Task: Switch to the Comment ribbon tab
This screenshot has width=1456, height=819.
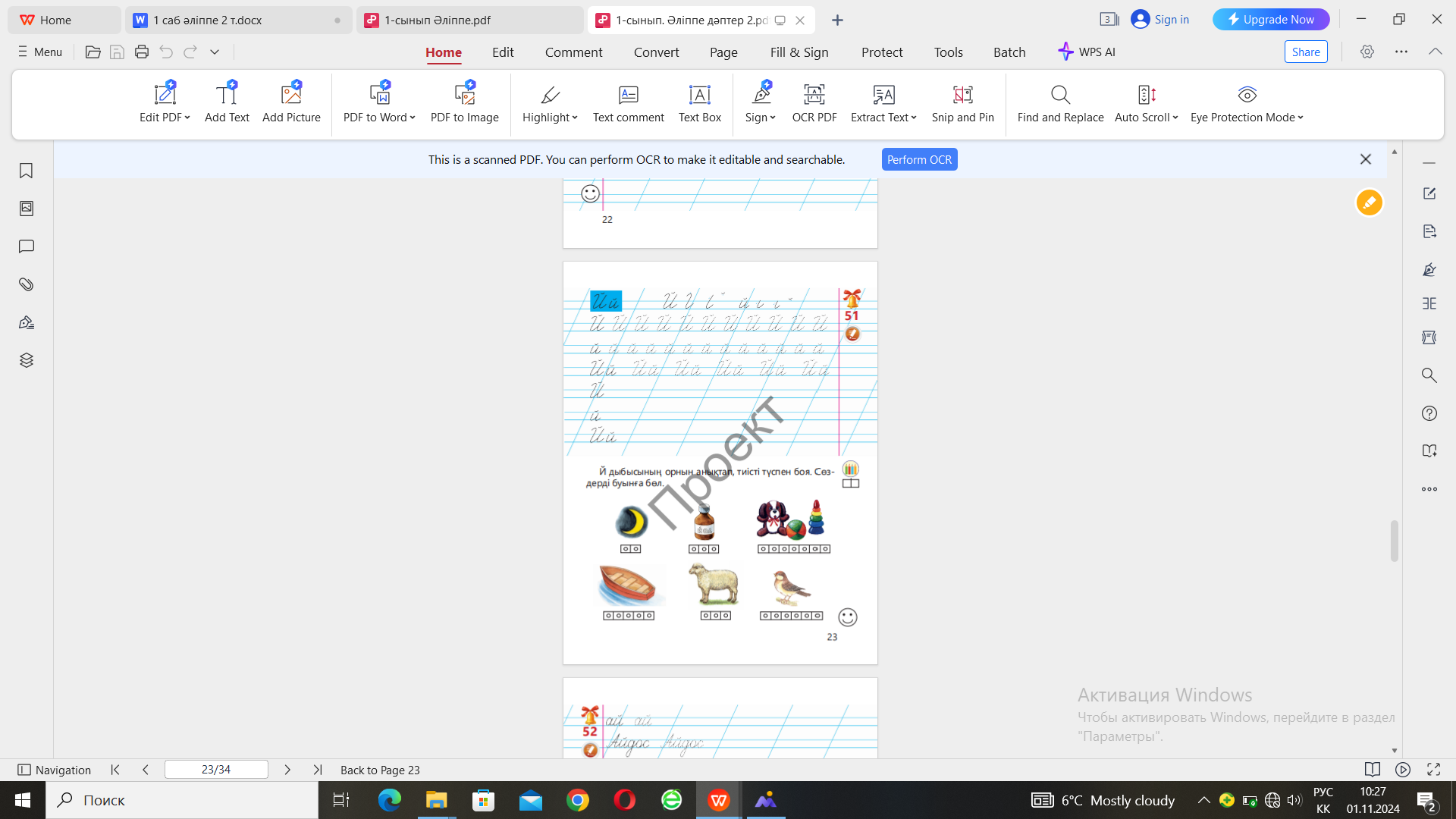Action: (x=573, y=52)
